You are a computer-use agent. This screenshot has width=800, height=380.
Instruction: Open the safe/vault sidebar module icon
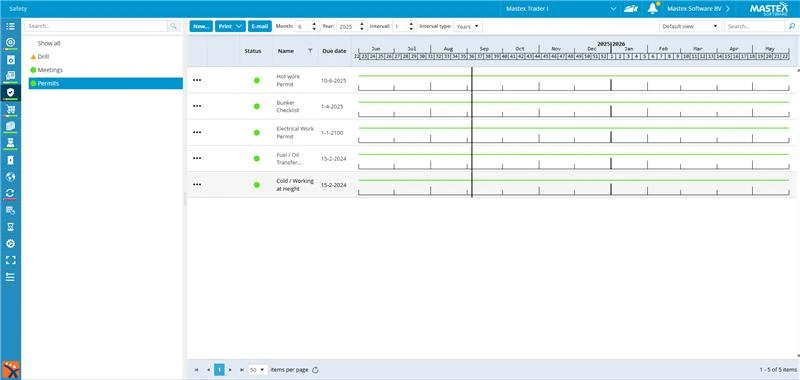pyautogui.click(x=10, y=59)
